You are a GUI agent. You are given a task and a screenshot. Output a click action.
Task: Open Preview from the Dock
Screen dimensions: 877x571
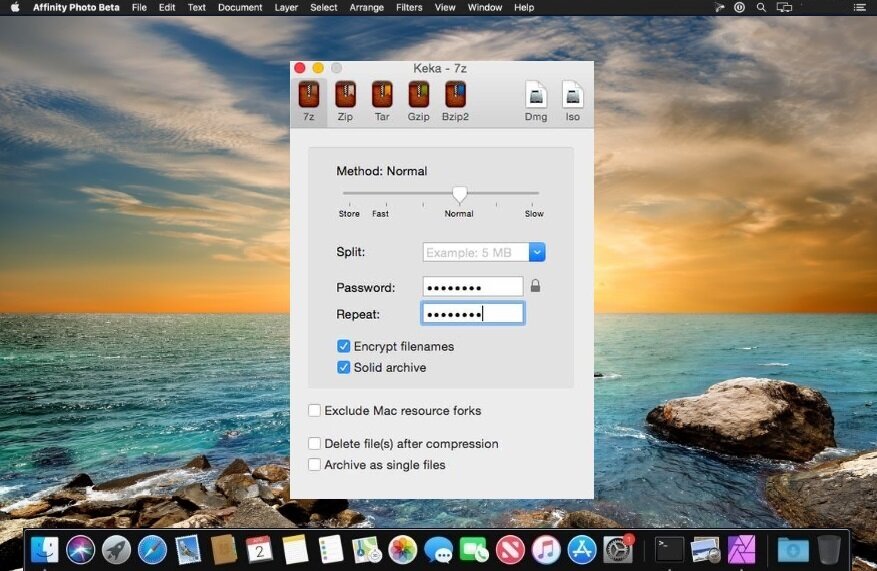pyautogui.click(x=705, y=549)
